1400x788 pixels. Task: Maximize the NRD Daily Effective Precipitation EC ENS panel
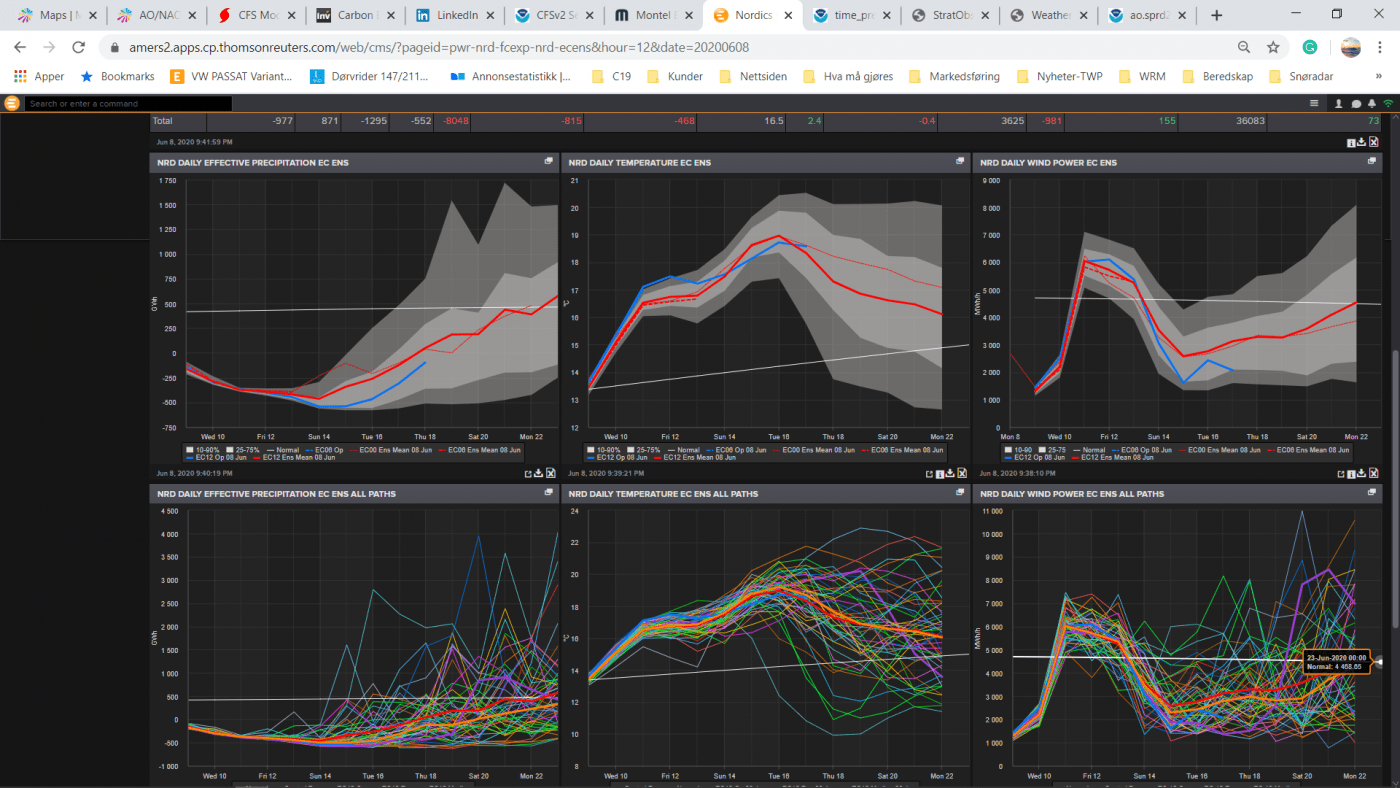click(x=548, y=161)
